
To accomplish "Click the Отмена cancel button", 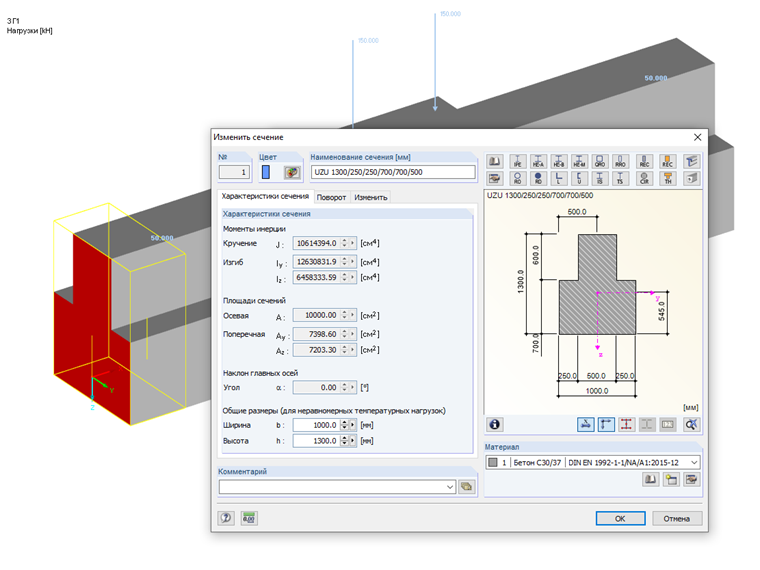I will tap(677, 518).
